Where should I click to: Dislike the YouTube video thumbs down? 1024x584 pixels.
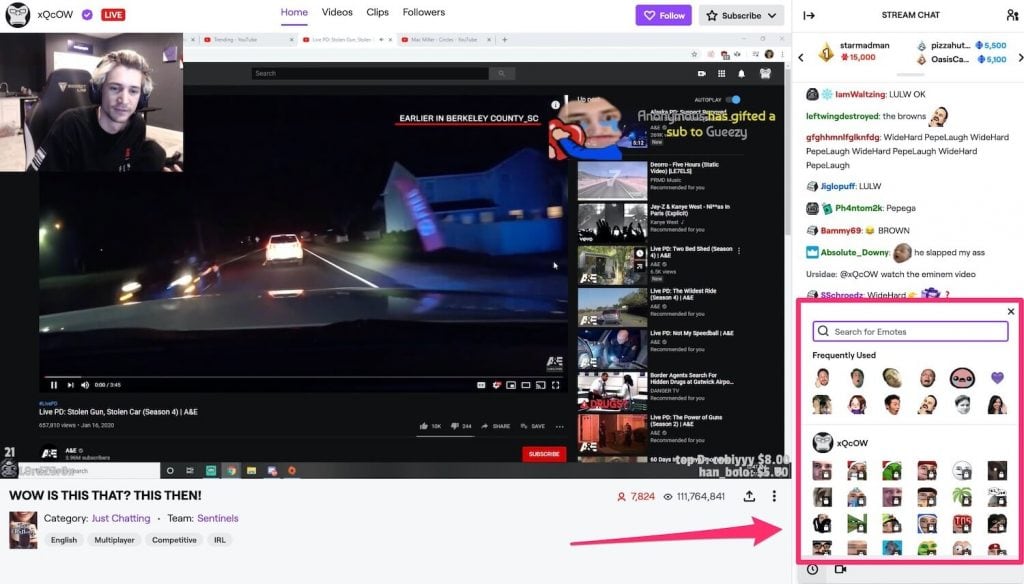click(454, 426)
